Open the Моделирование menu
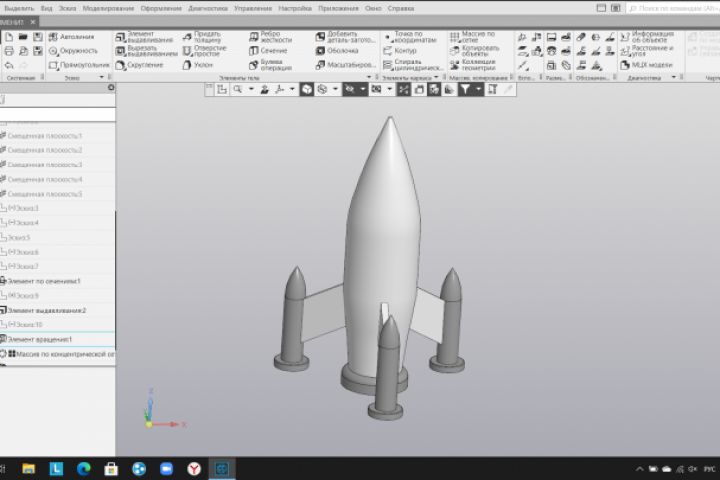This screenshot has height=480, width=720. pyautogui.click(x=108, y=8)
